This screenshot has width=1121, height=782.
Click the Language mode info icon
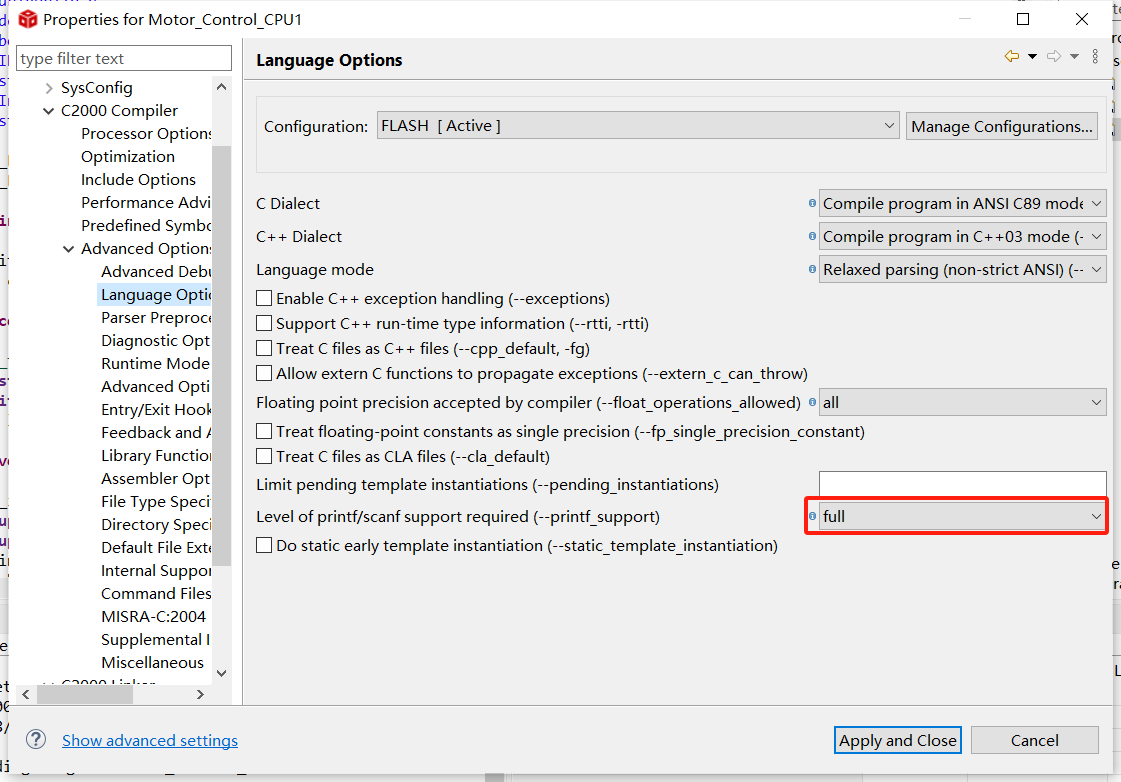812,269
